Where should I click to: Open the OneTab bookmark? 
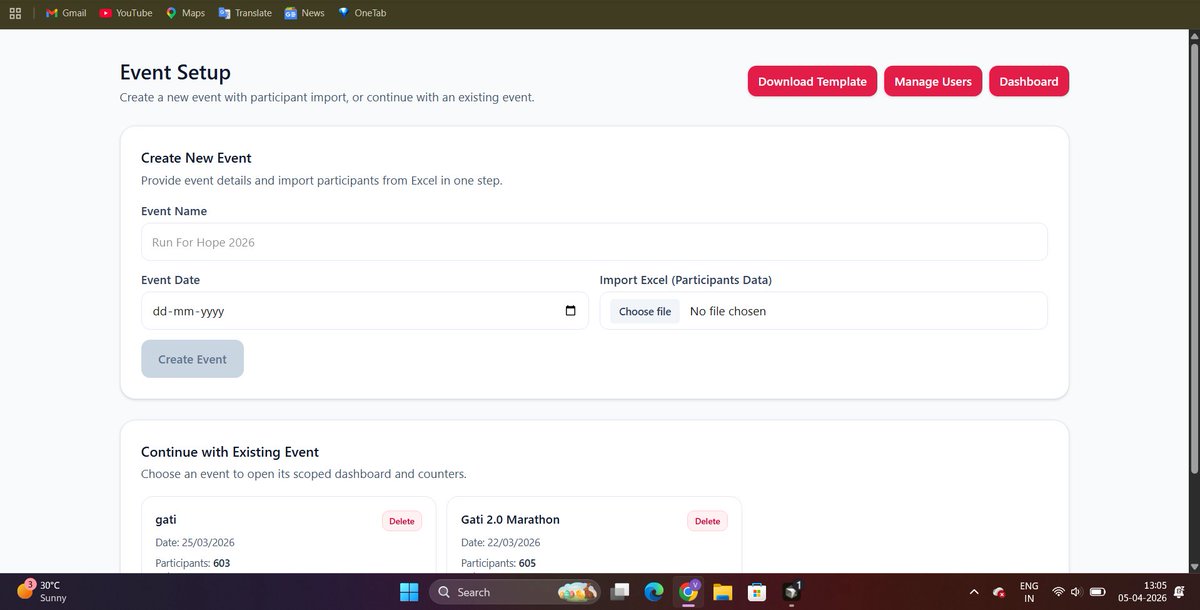pos(362,13)
